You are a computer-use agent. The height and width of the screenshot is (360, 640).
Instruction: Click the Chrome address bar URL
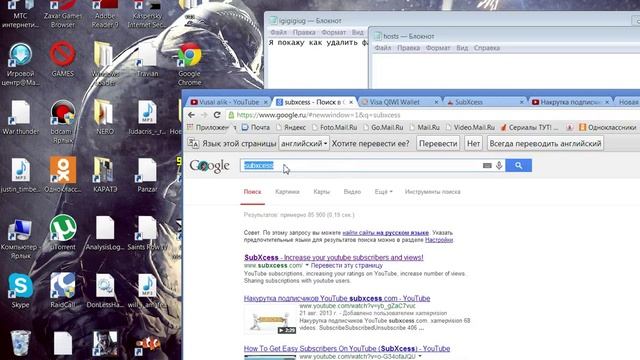click(x=318, y=115)
